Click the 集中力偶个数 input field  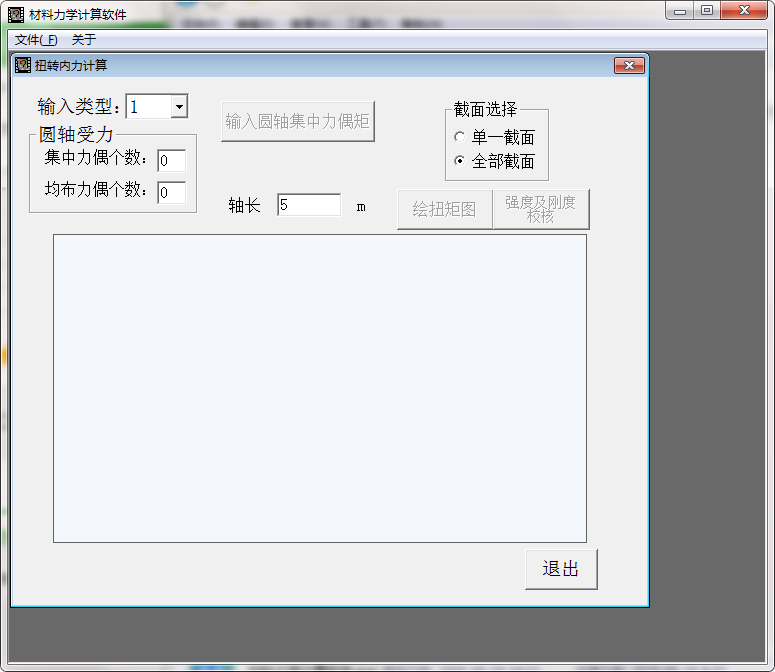(x=171, y=160)
